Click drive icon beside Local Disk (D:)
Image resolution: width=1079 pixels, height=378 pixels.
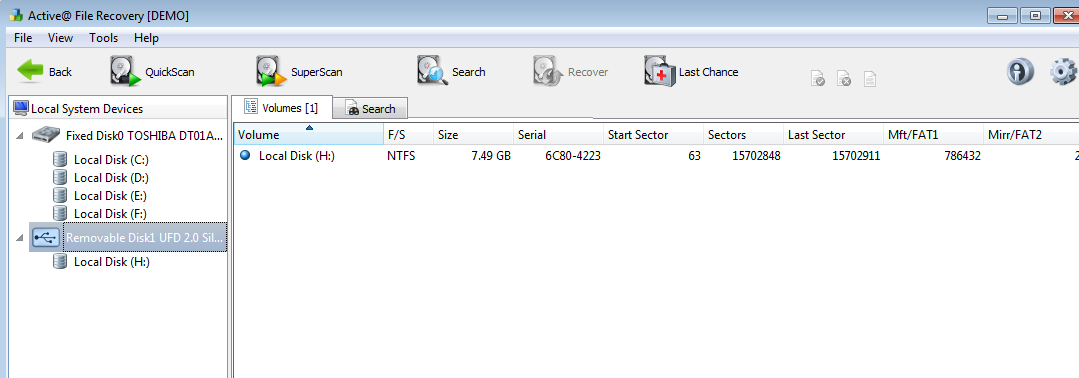[x=60, y=178]
